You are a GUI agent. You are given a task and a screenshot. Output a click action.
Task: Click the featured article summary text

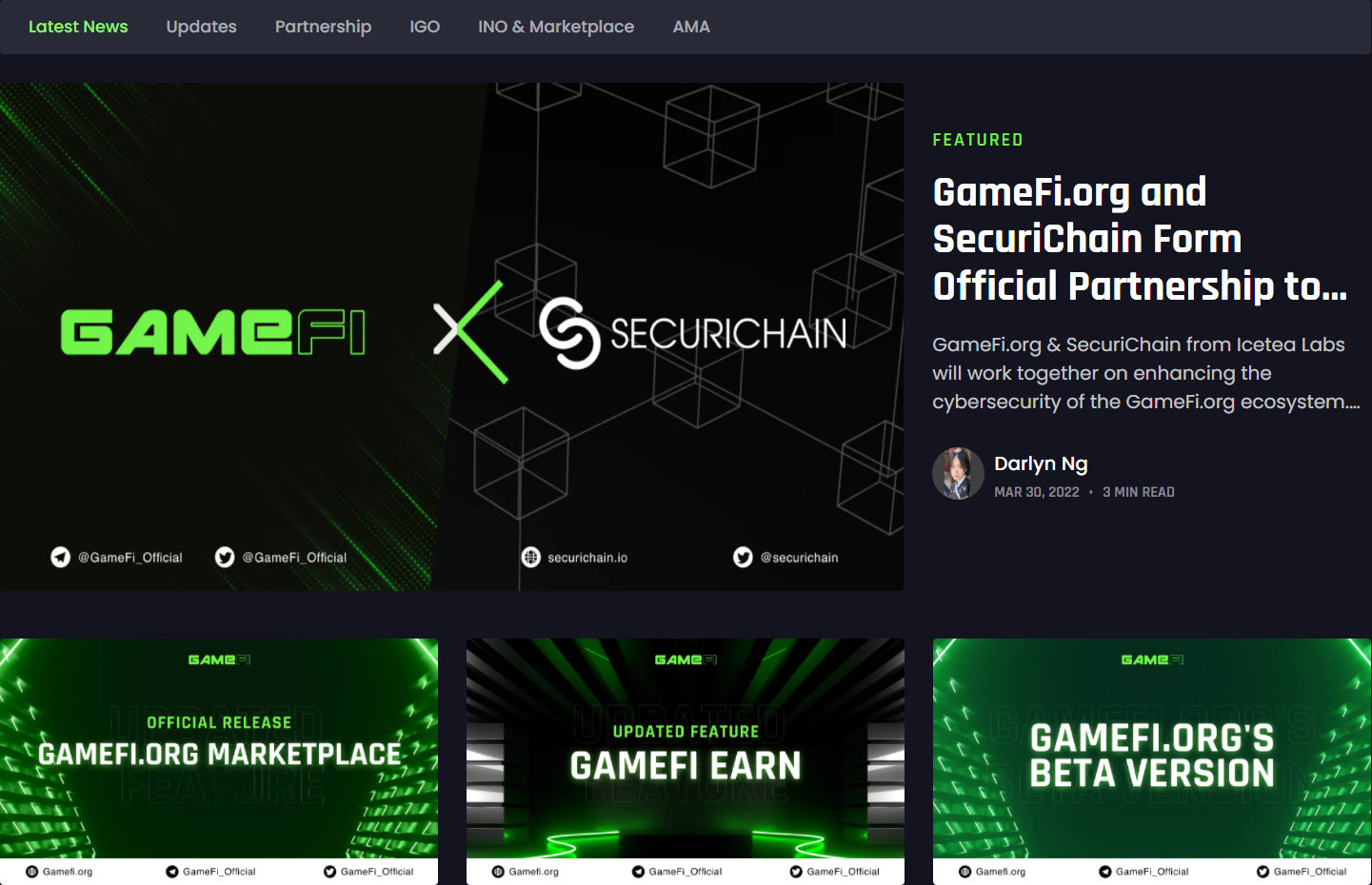pos(1146,373)
